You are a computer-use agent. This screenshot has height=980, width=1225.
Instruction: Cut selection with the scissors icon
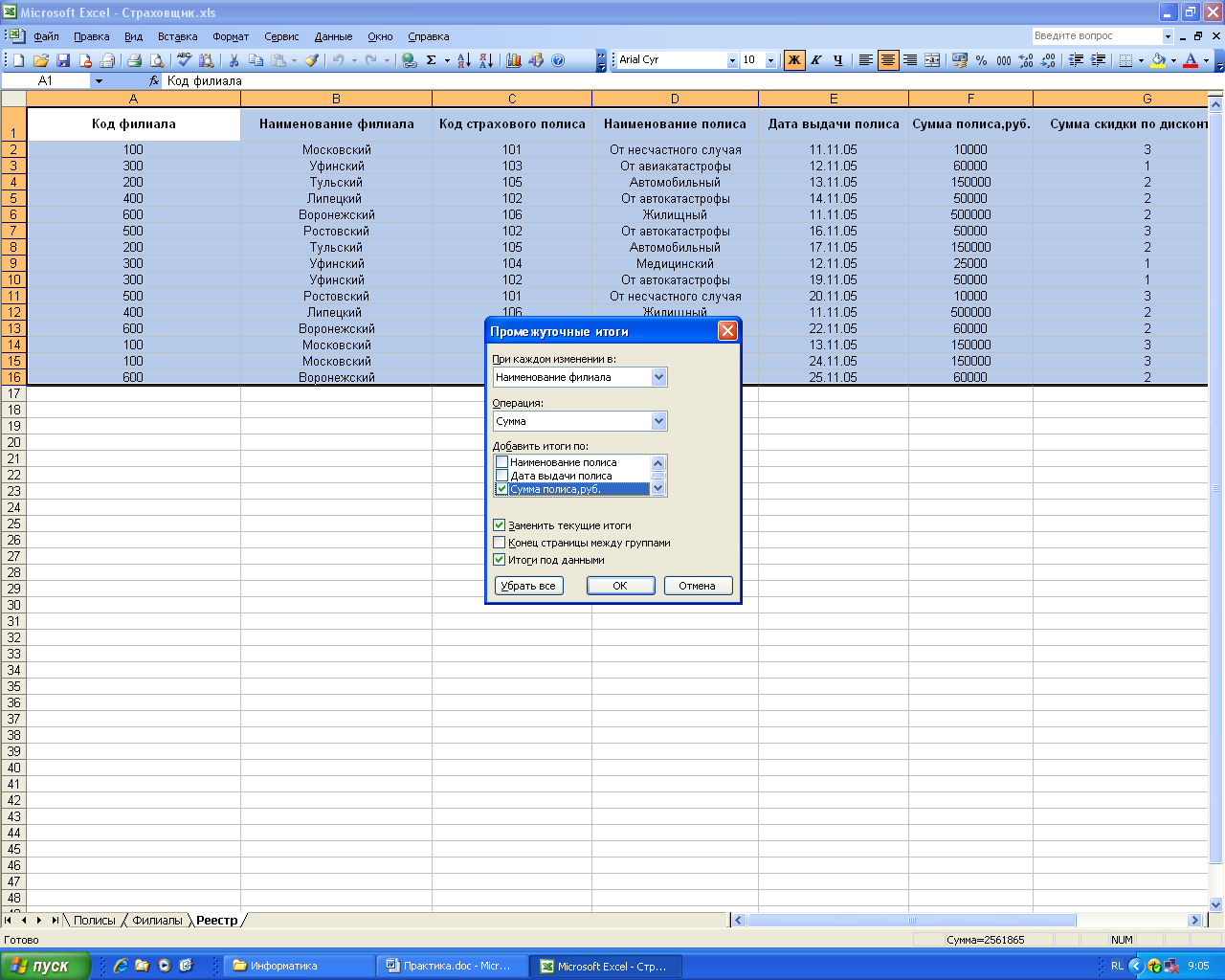point(234,60)
